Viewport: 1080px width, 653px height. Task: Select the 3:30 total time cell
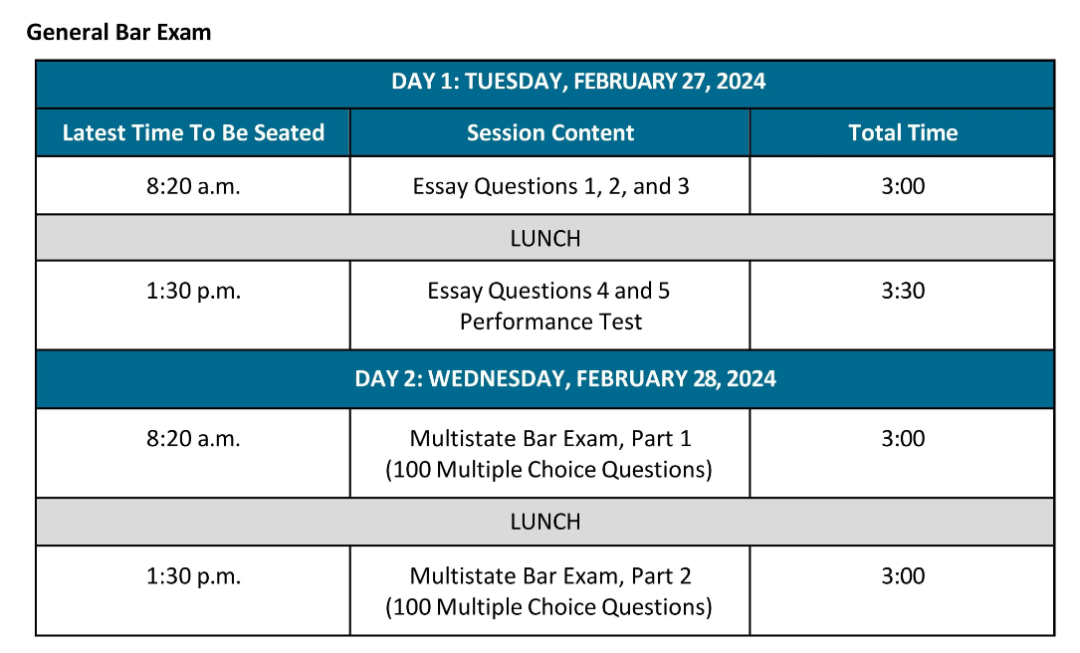[x=902, y=305]
